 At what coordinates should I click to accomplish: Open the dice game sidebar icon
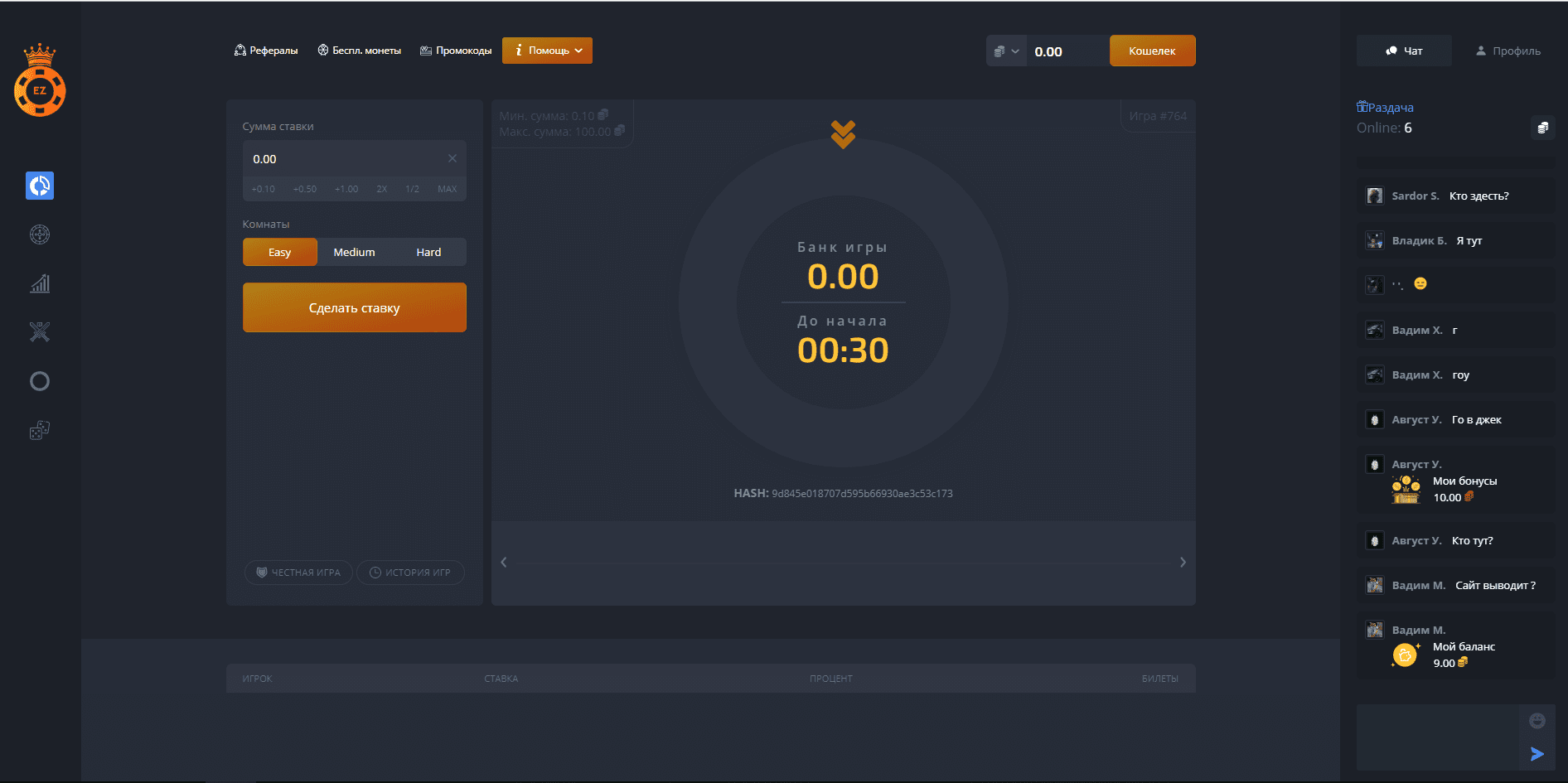40,430
